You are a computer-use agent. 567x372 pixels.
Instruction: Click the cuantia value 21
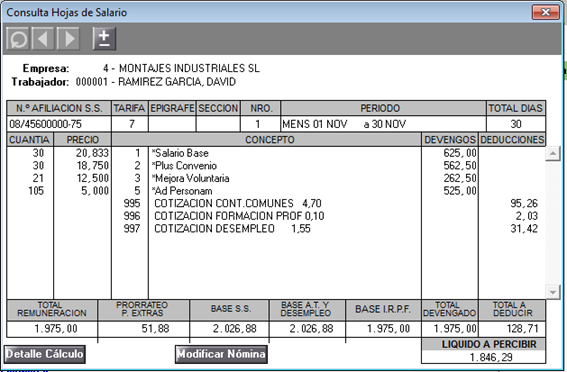pos(38,178)
